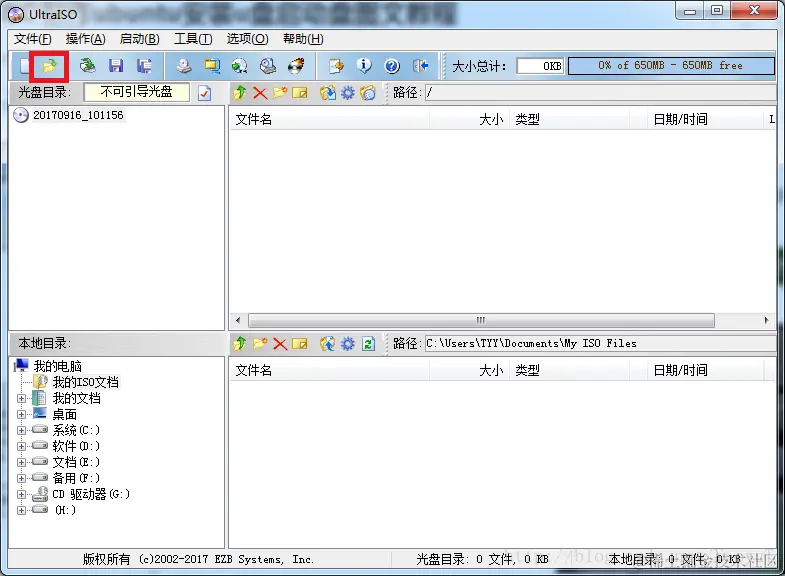Image resolution: width=785 pixels, height=576 pixels.
Task: Select CD 驱动器 (G:) label
Action: click(x=91, y=494)
